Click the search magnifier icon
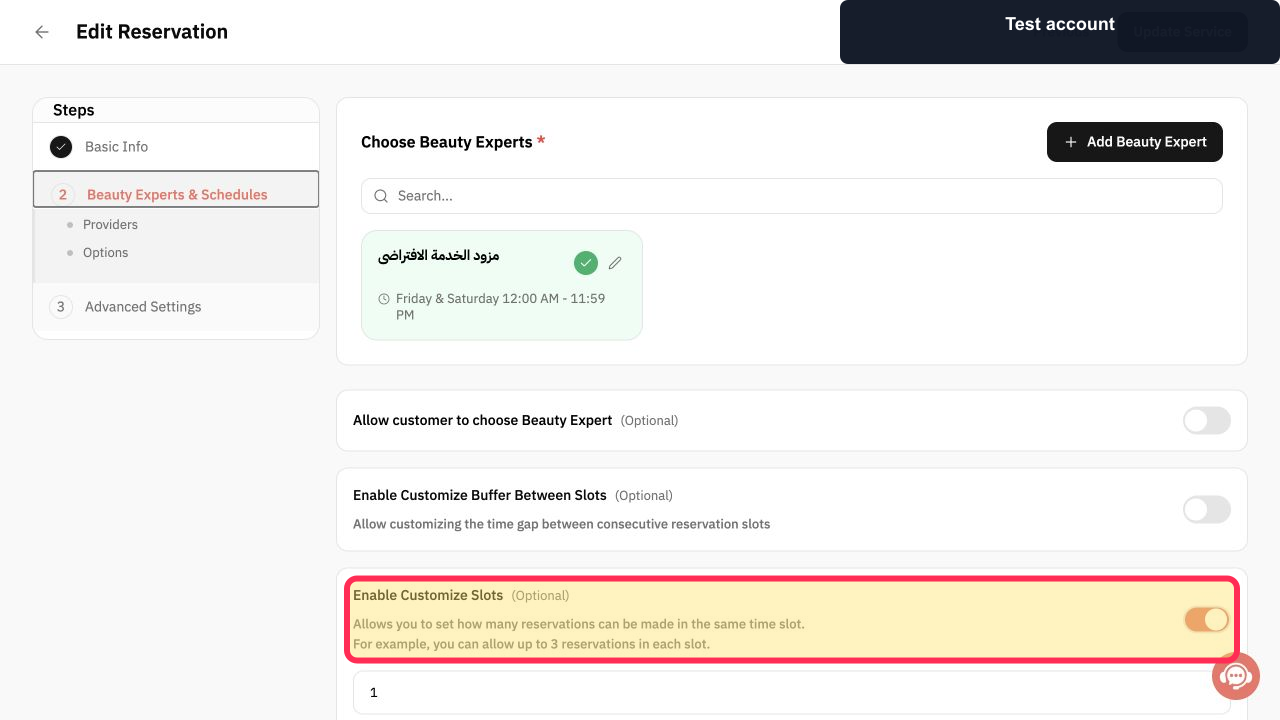 (x=381, y=196)
